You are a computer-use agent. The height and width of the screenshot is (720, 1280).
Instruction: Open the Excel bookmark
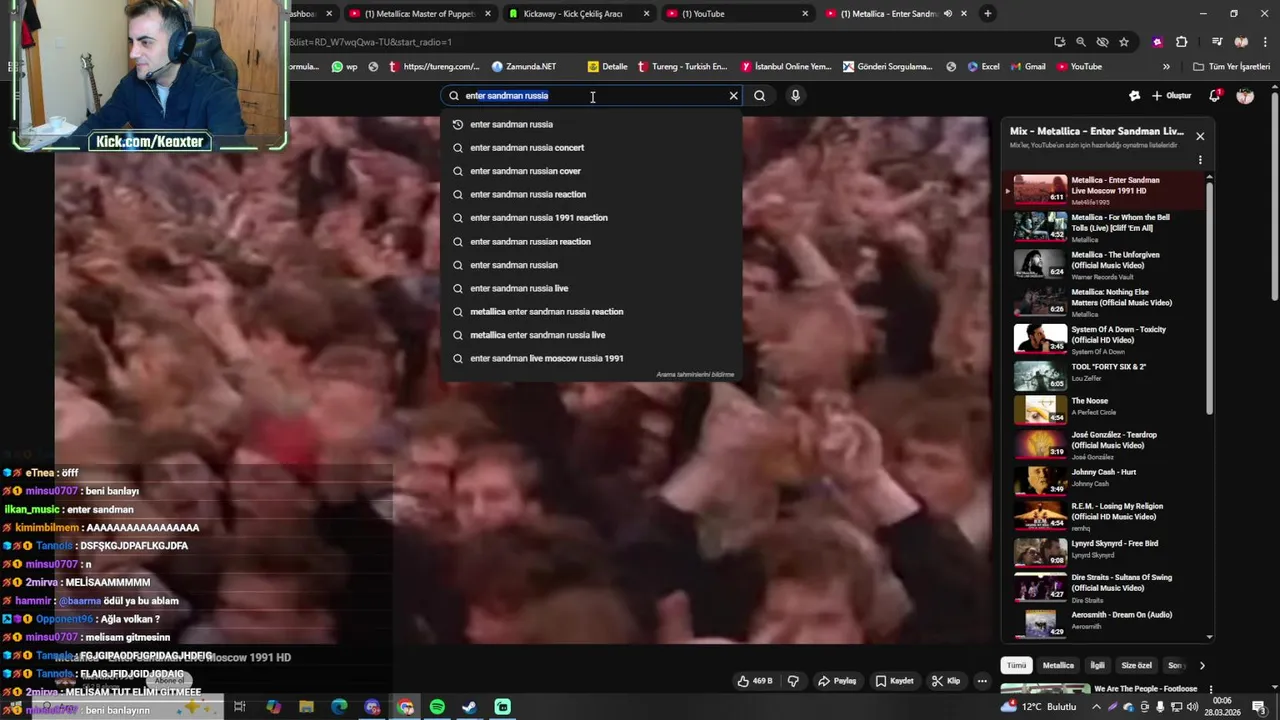(983, 67)
